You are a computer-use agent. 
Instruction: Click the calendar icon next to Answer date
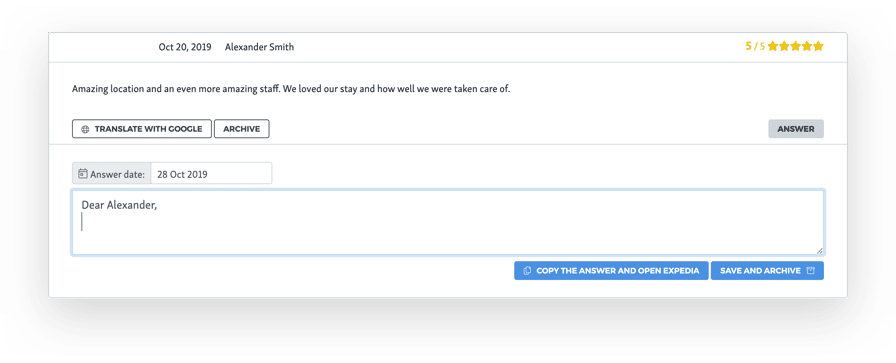[x=82, y=174]
